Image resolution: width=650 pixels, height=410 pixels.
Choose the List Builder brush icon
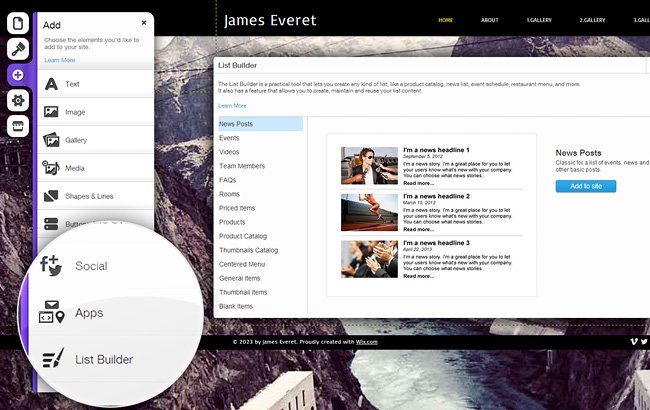click(x=53, y=358)
